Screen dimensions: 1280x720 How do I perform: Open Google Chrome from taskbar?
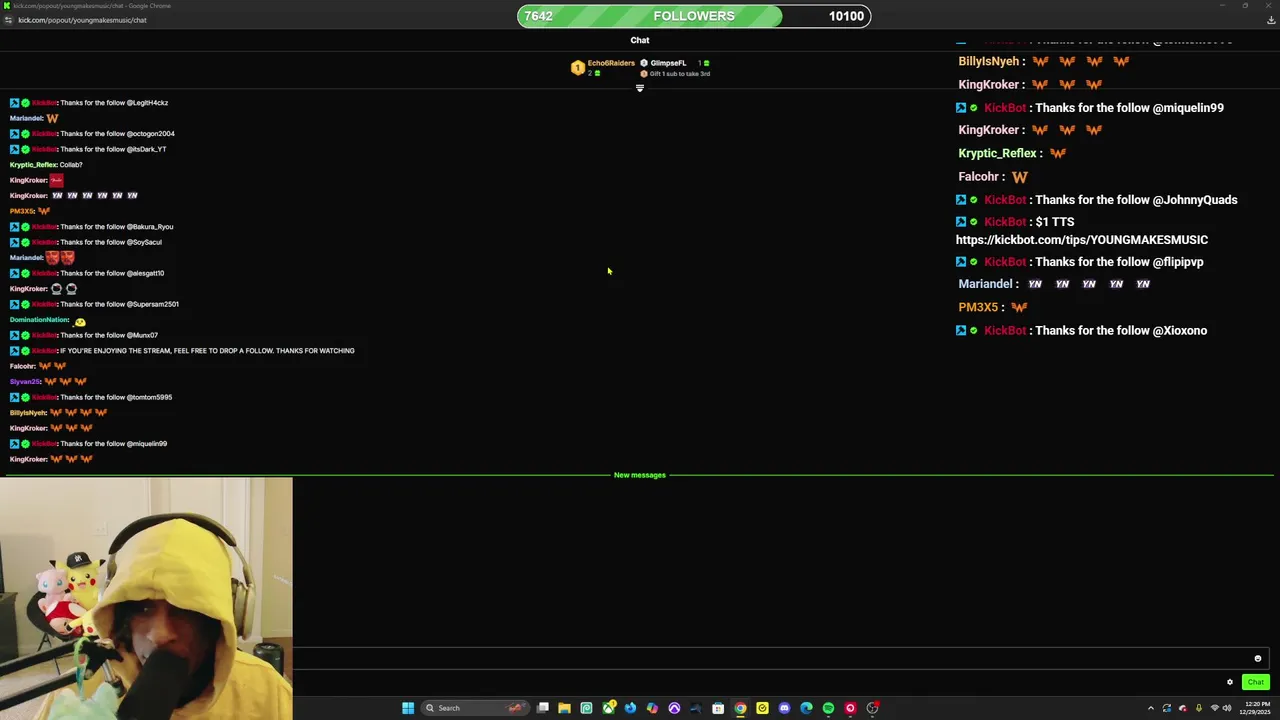point(740,708)
